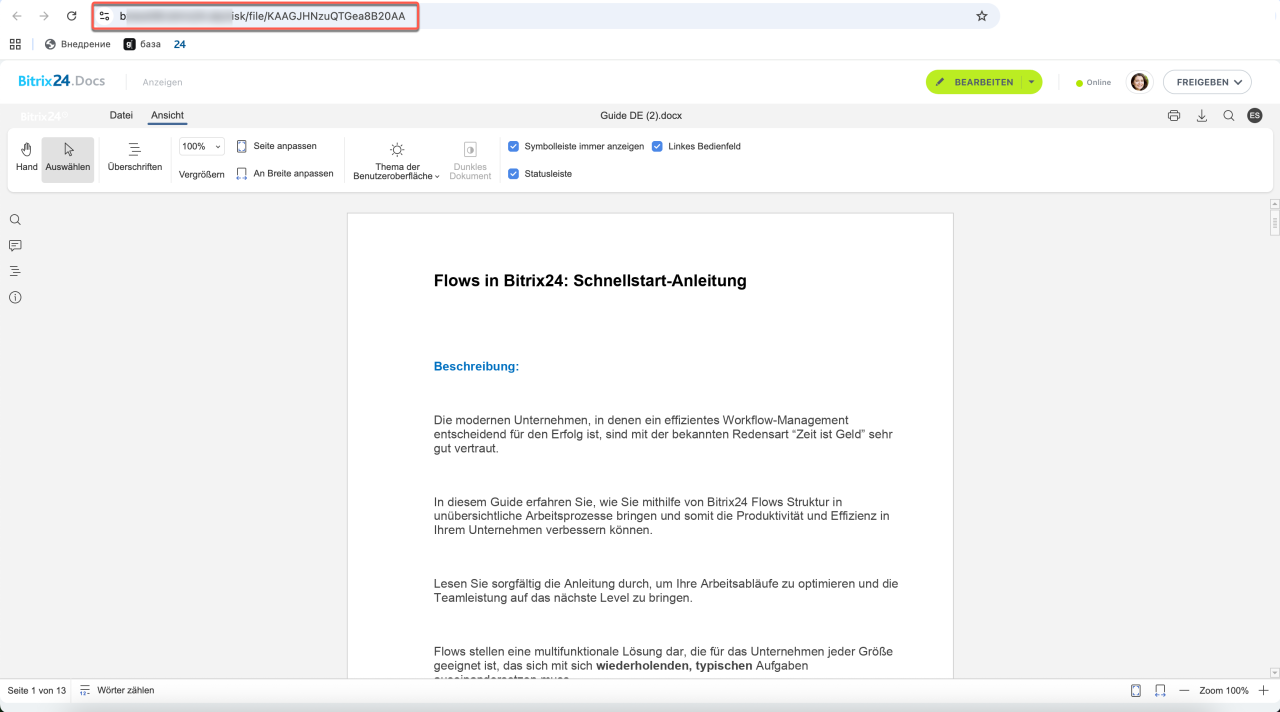Click the ES user avatar badge
The width and height of the screenshot is (1280, 712).
[1255, 116]
